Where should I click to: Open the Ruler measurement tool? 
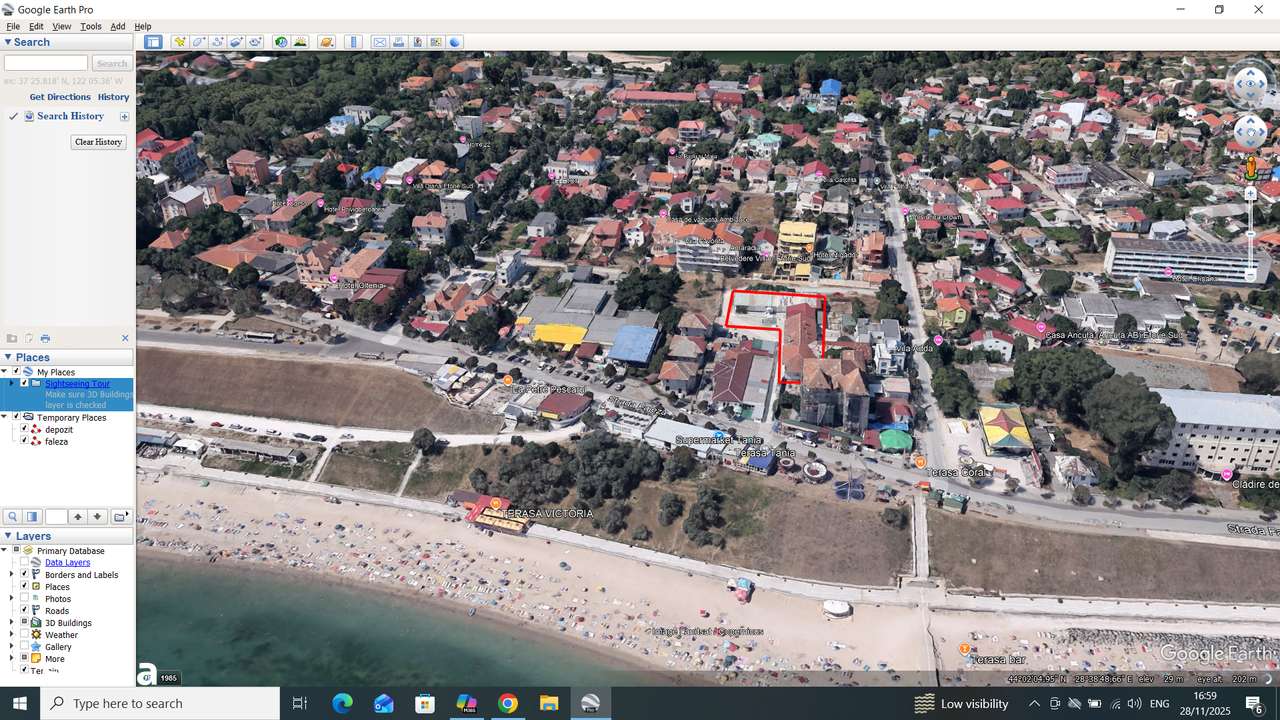point(352,42)
